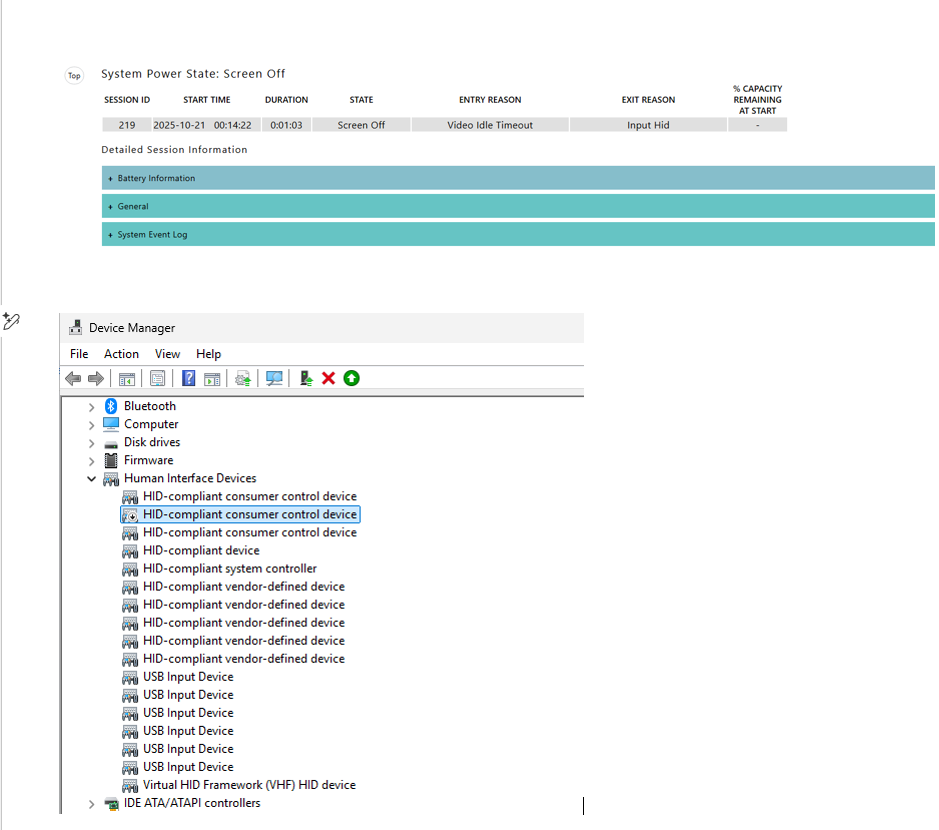
Task: Expand the Firmware tree node chevron
Action: click(91, 461)
